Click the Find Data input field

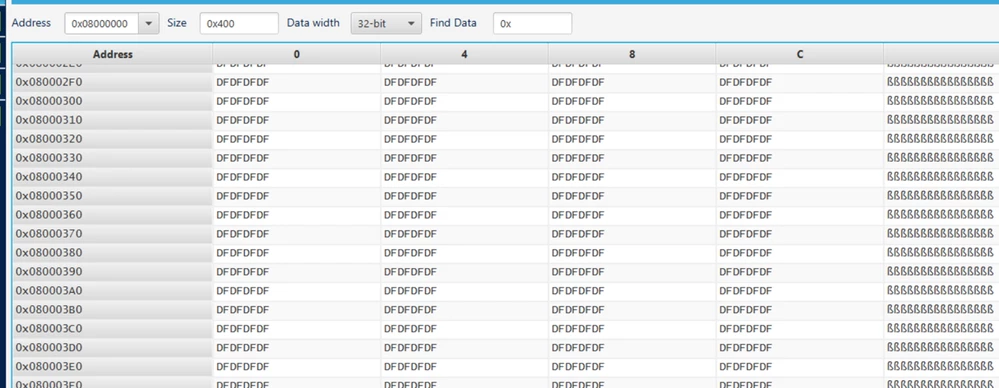pos(532,24)
